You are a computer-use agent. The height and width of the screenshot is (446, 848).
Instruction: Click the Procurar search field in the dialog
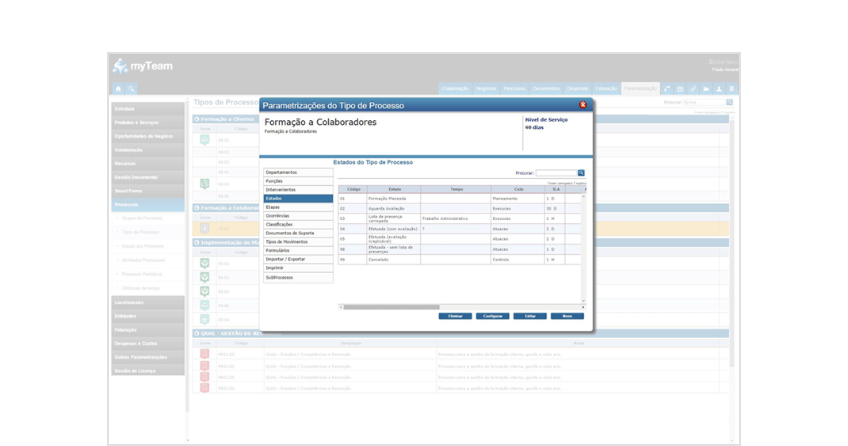point(555,173)
